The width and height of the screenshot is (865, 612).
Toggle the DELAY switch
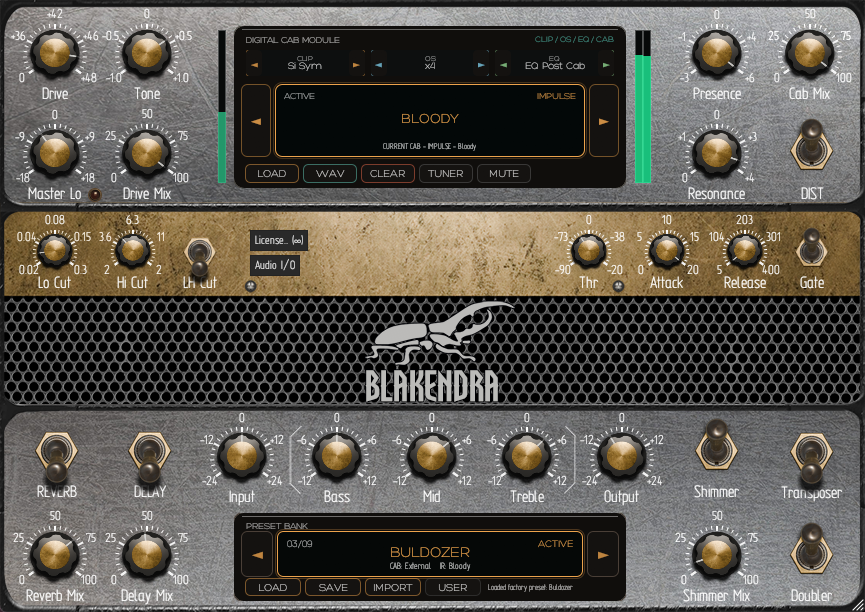[x=149, y=457]
